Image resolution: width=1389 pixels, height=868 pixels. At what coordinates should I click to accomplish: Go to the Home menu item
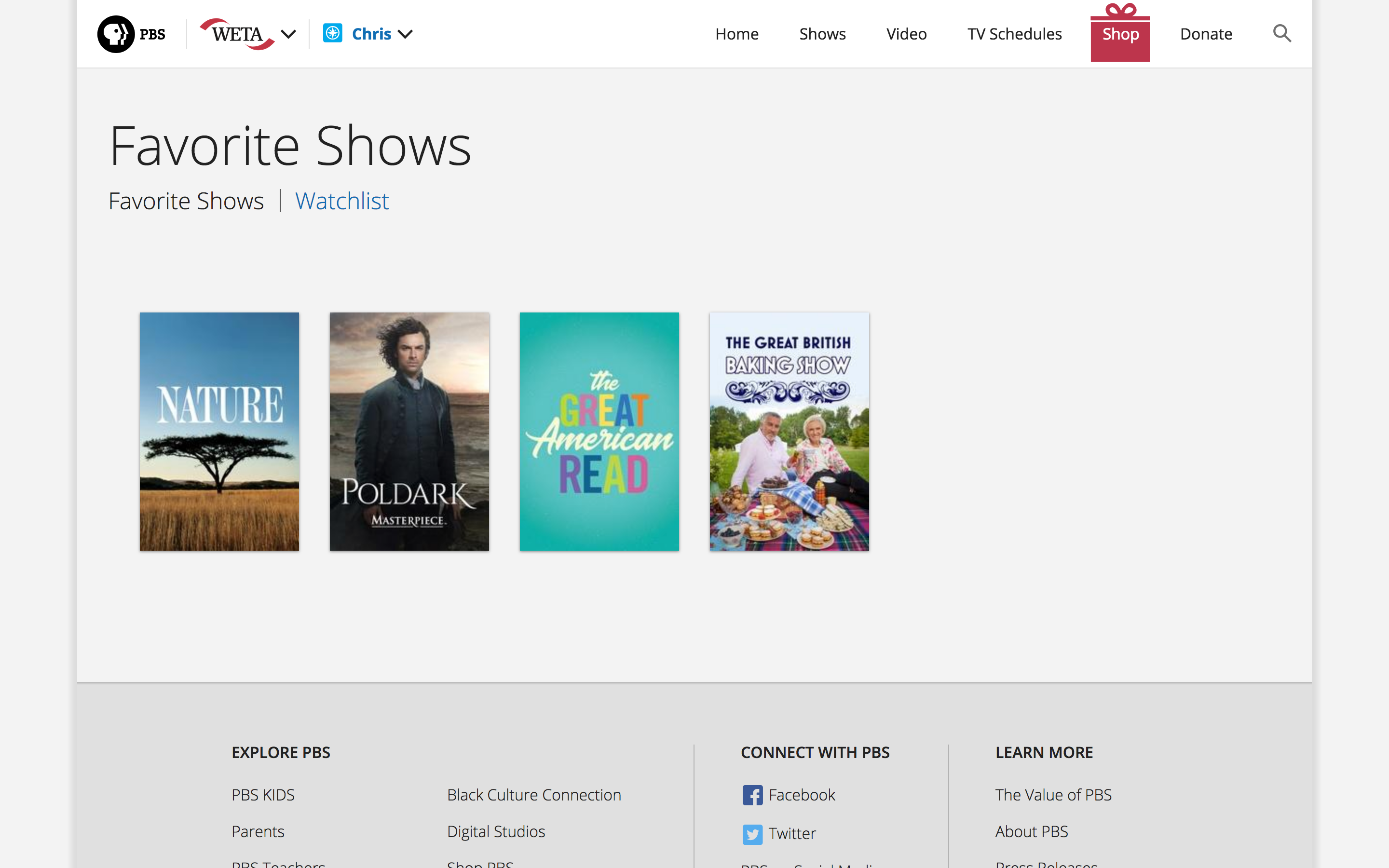(x=736, y=34)
